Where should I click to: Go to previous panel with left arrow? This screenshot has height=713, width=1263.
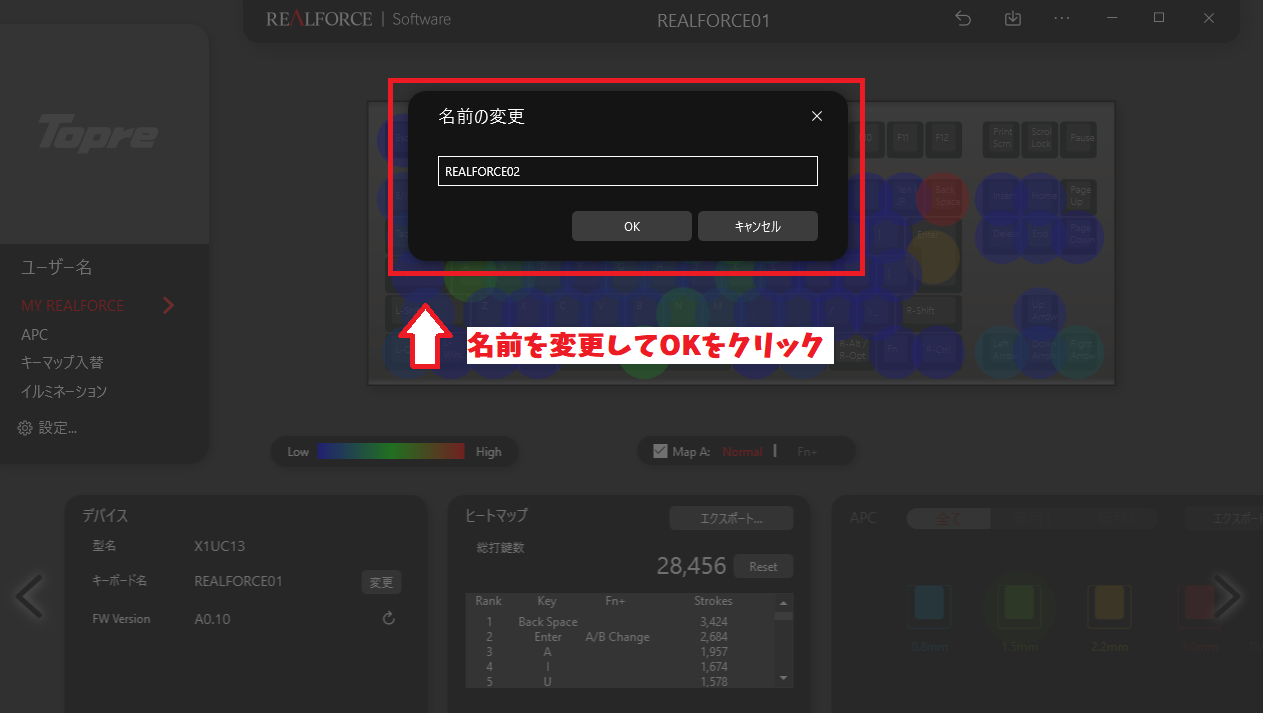pyautogui.click(x=28, y=597)
